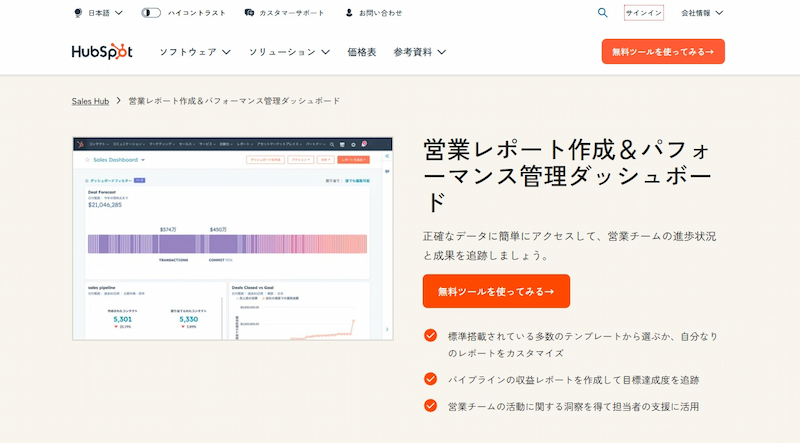The image size is (800, 443).
Task: Go home via the HubSpot logo
Action: (x=102, y=52)
